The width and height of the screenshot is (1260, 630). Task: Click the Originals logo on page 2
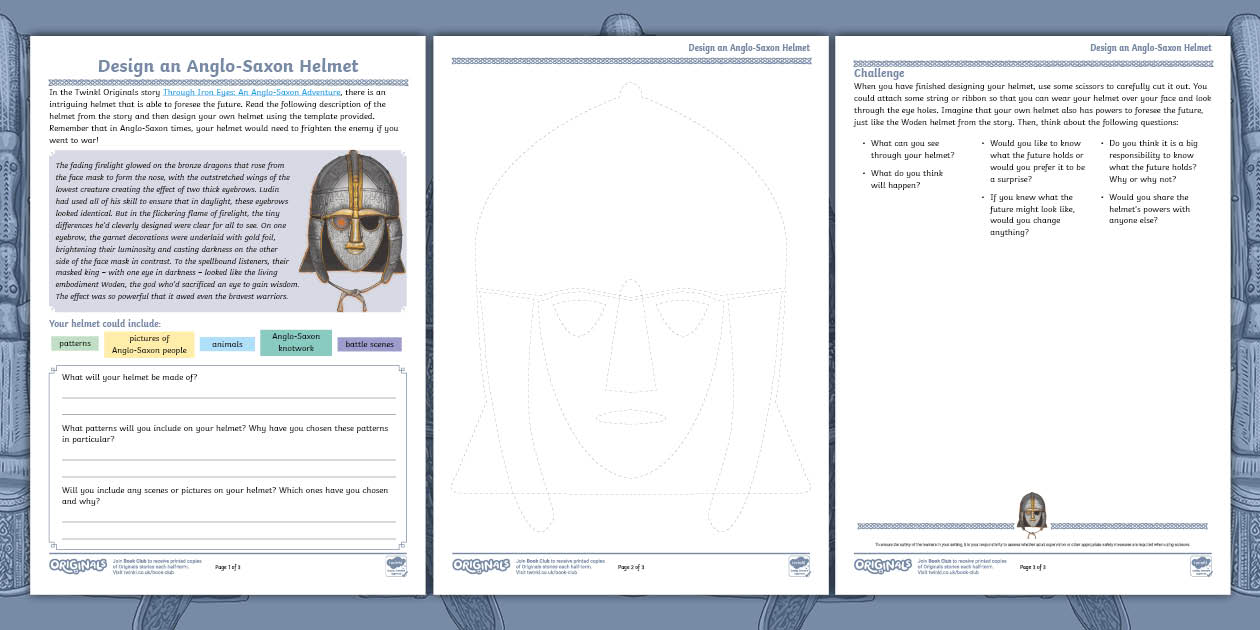[x=480, y=565]
